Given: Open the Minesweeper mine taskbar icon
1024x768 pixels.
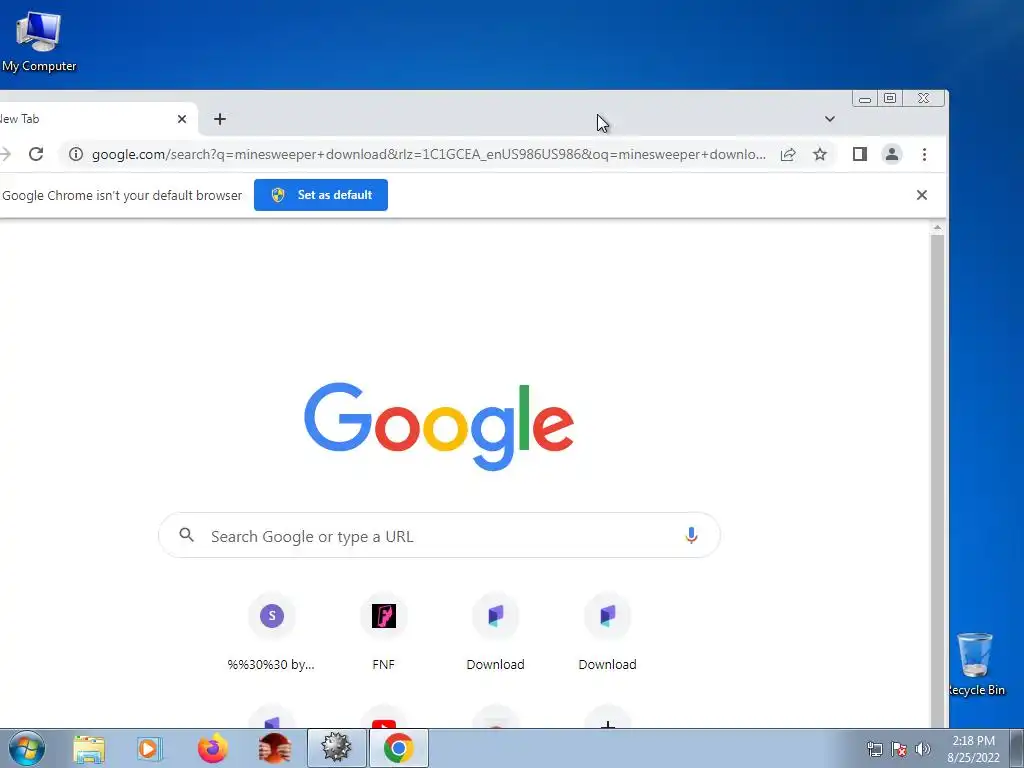Looking at the screenshot, I should [336, 748].
